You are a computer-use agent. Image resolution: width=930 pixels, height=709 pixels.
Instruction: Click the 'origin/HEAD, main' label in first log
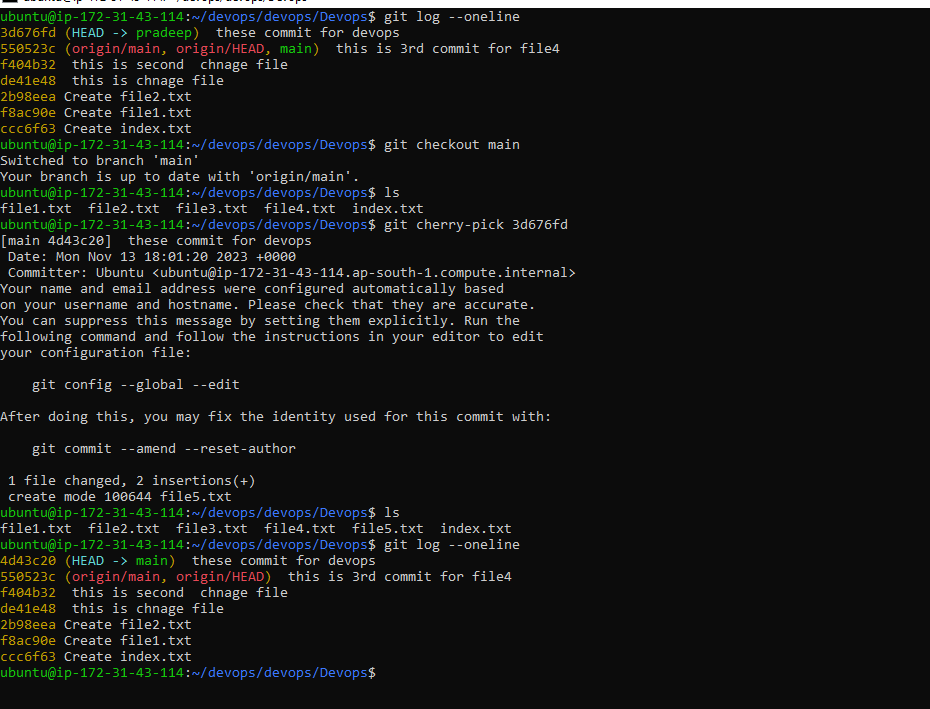[244, 49]
